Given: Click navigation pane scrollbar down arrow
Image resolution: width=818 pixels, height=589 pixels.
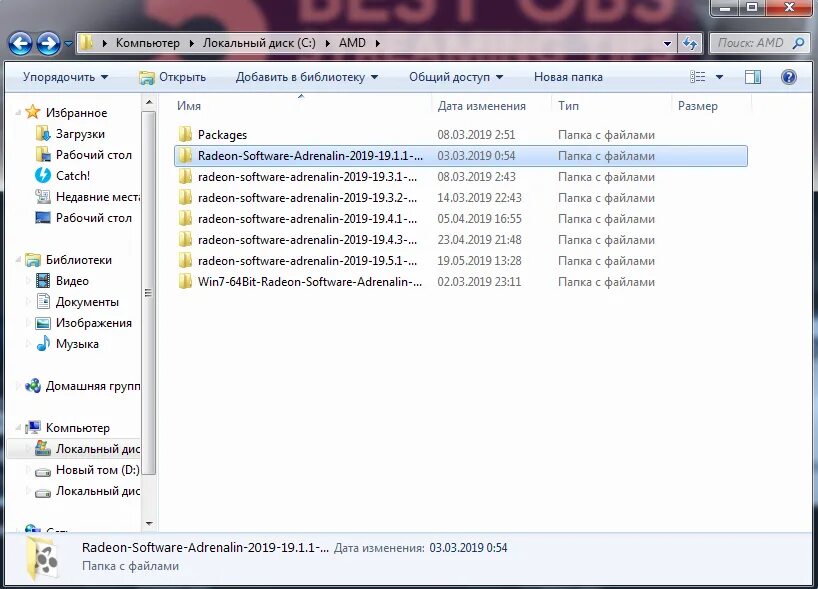Looking at the screenshot, I should [x=149, y=523].
